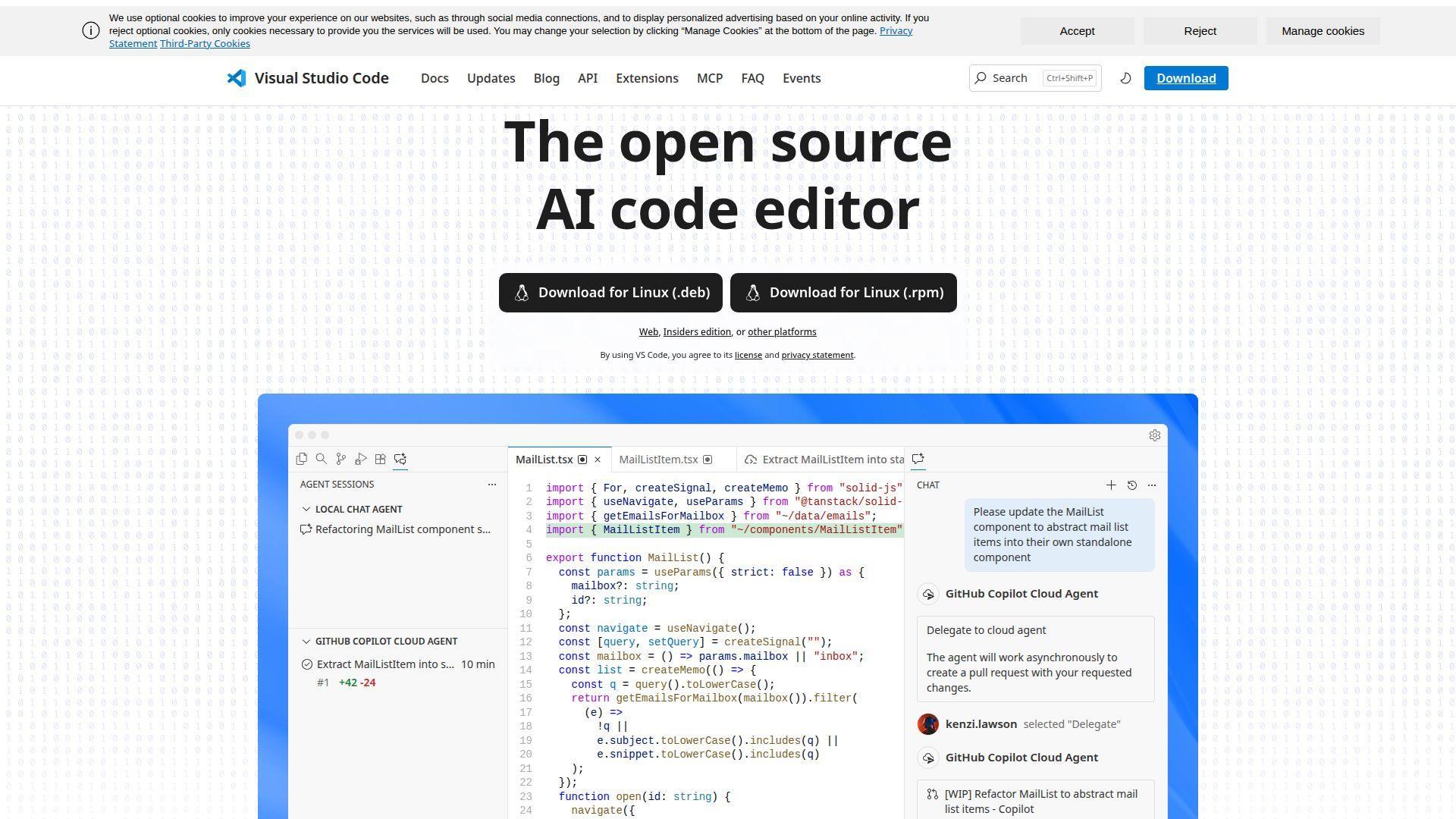Switch to the MailListItem.tsx tab
Screen dimensions: 1456x819
tap(658, 459)
